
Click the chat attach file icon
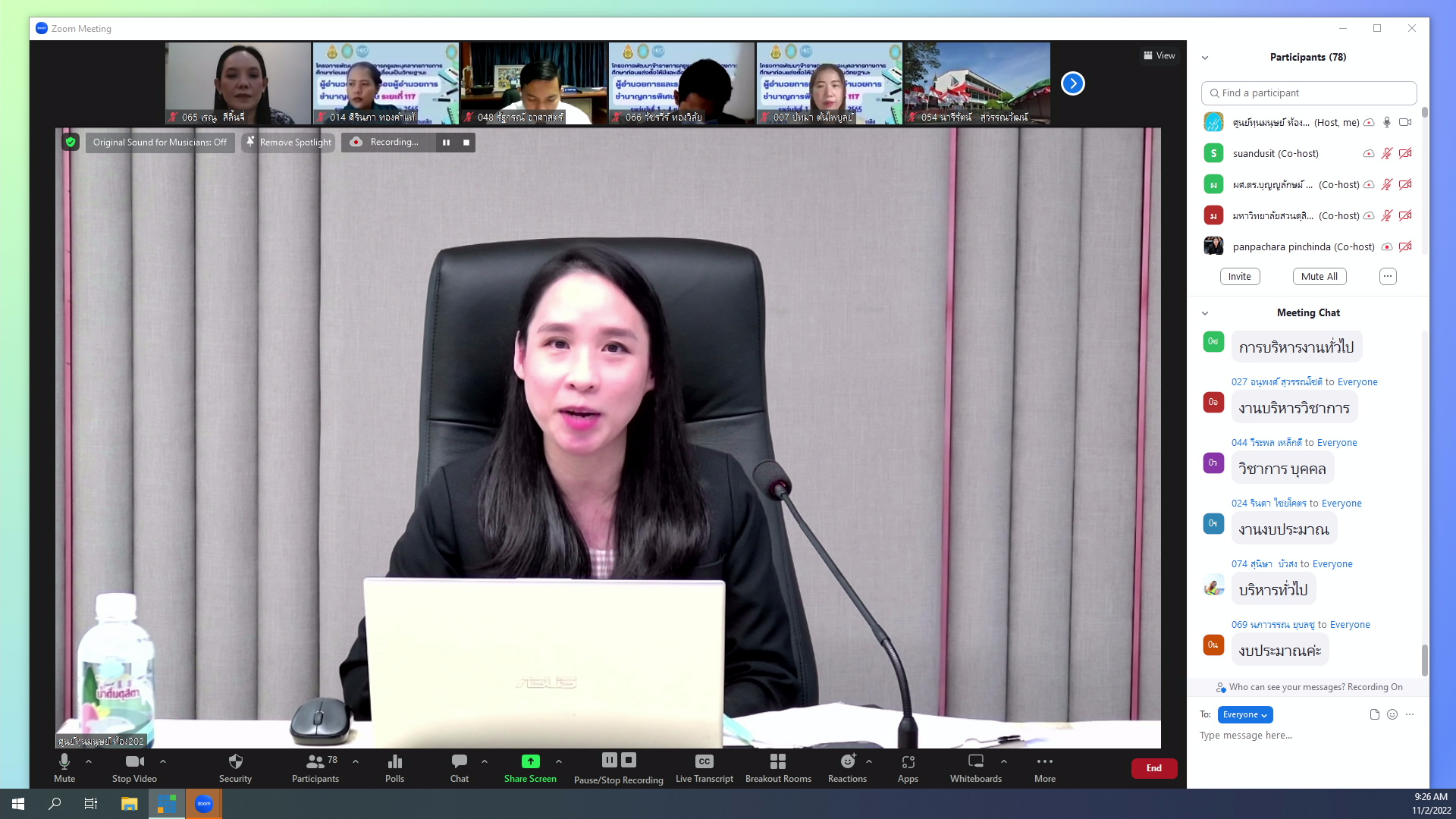pyautogui.click(x=1374, y=714)
